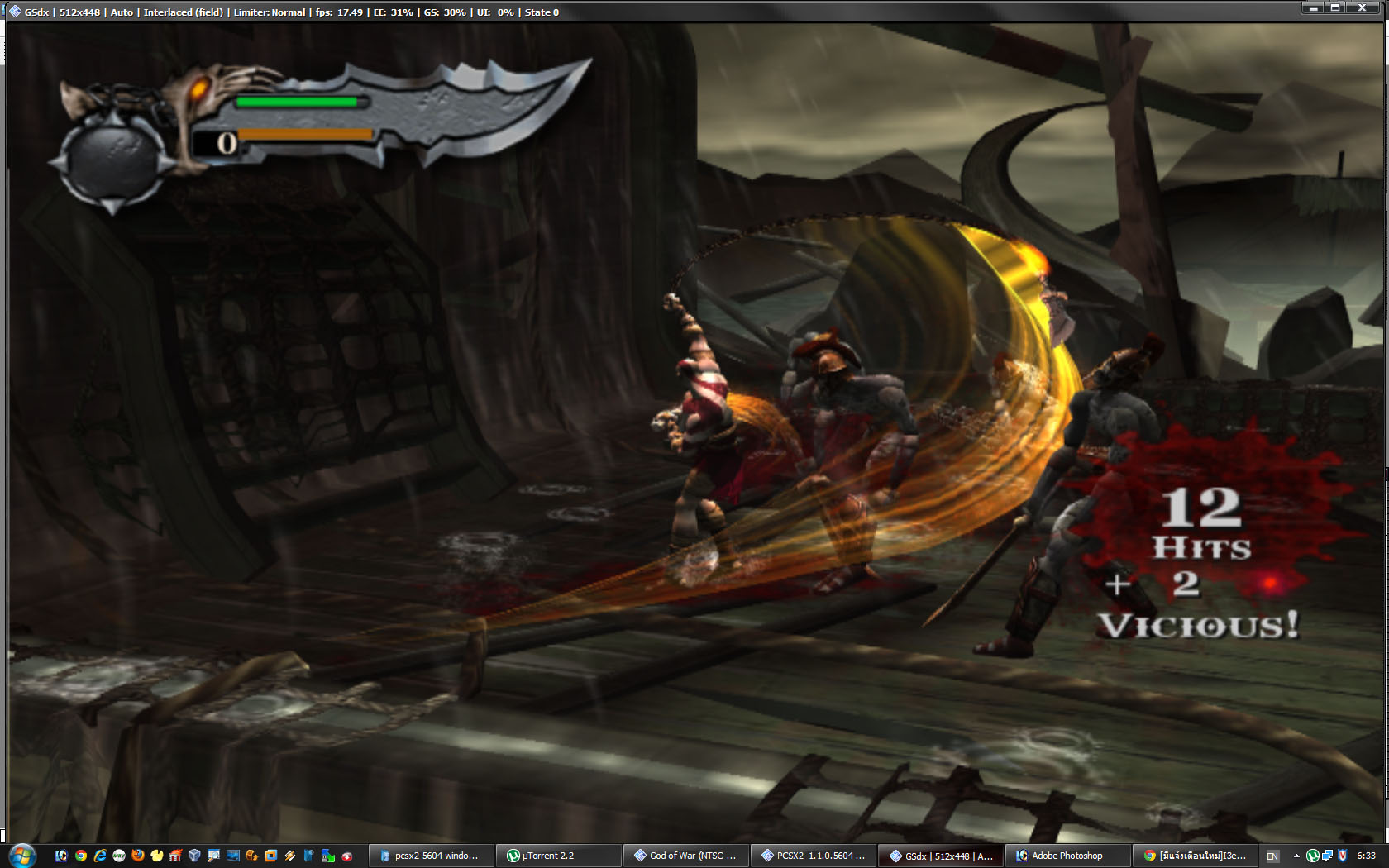Click the red shield tray icon
The width and height of the screenshot is (1389, 868).
tap(1342, 856)
